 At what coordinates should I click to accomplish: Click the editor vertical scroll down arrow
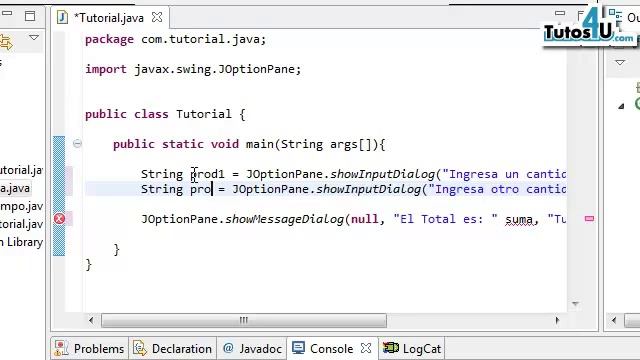(576, 304)
